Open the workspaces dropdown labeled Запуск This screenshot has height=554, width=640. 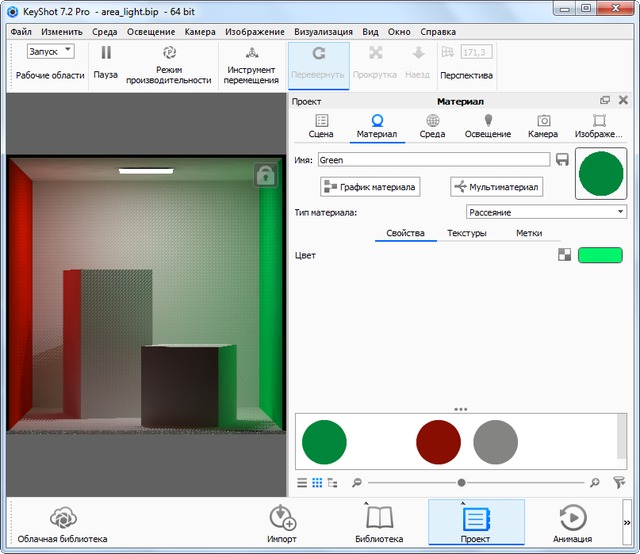point(50,51)
